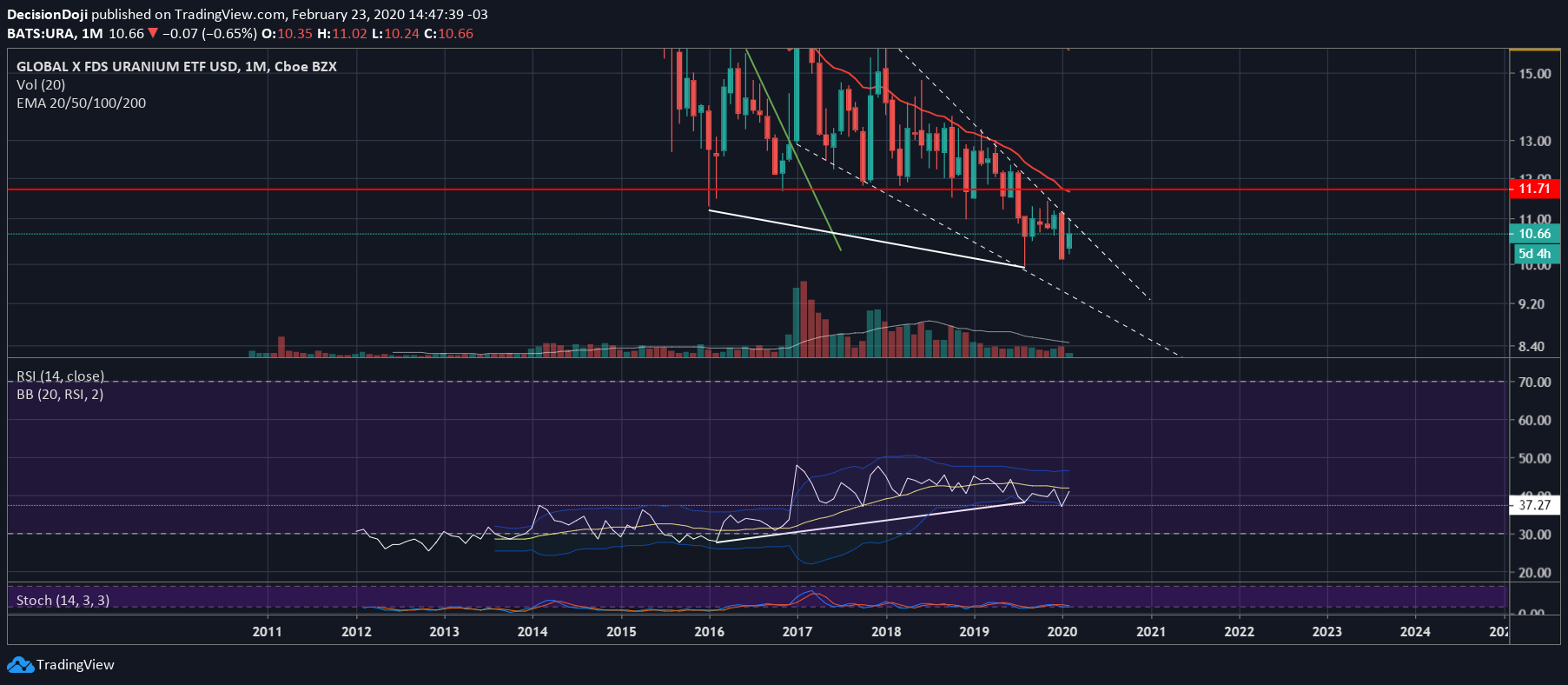Click 70.00 on the RSI axis
Image resolution: width=1568 pixels, height=685 pixels.
tap(1535, 382)
